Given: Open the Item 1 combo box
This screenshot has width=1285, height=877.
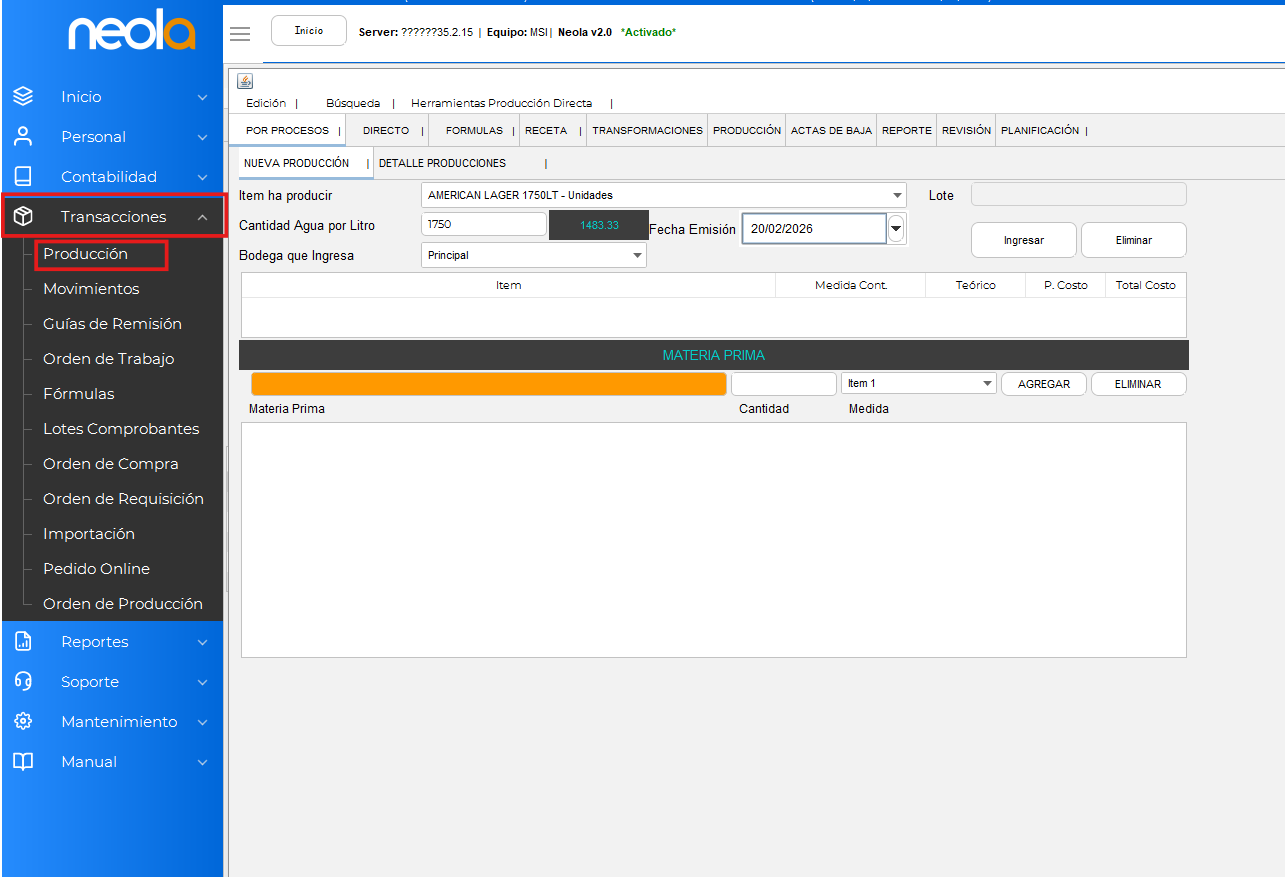Looking at the screenshot, I should click(x=987, y=384).
